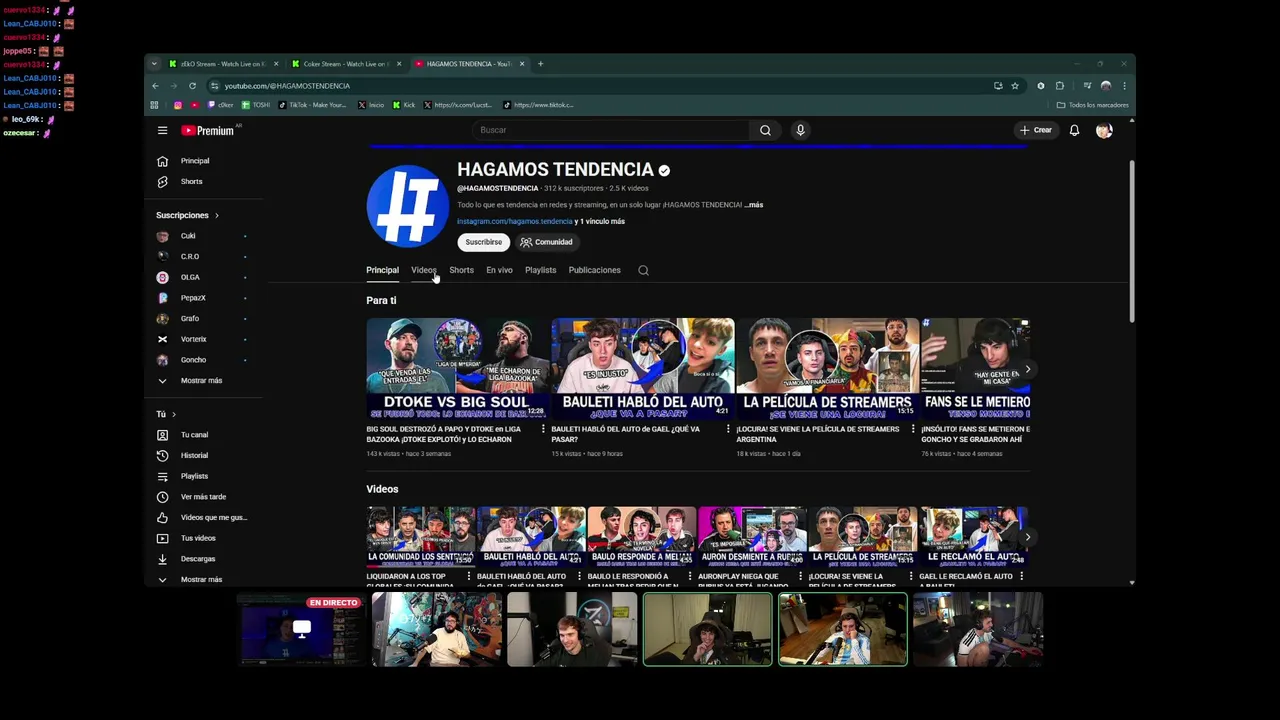Viewport: 1280px width, 720px height.
Task: Click the YouTube search input field
Action: [610, 130]
